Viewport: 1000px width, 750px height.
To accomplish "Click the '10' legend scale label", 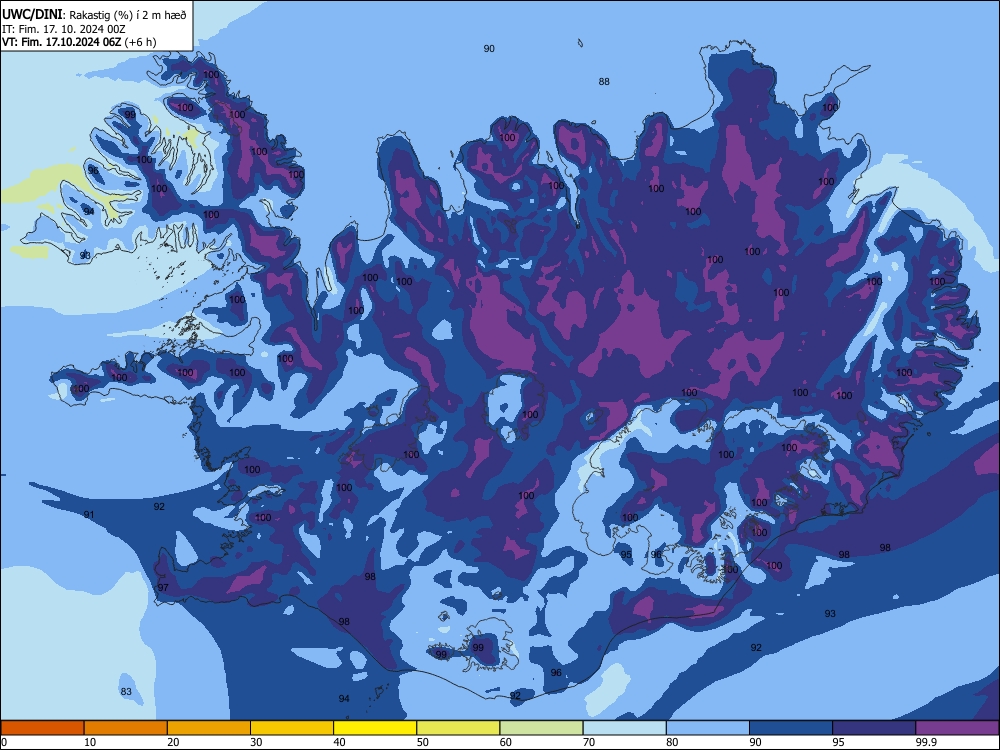I will (x=90, y=742).
